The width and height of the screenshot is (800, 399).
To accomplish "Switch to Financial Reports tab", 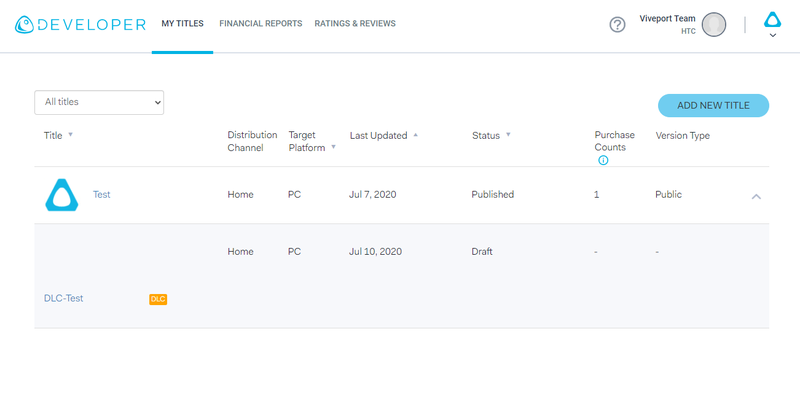I will coord(261,23).
